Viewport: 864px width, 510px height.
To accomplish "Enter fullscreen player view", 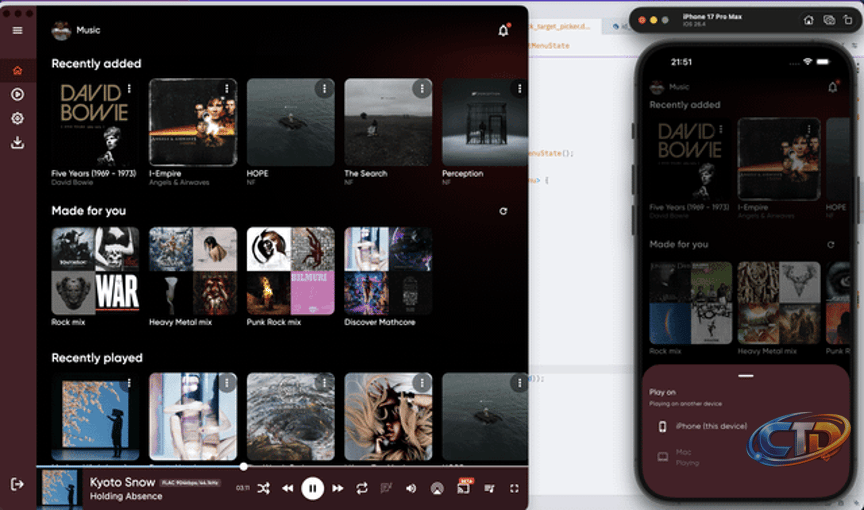I will point(514,488).
